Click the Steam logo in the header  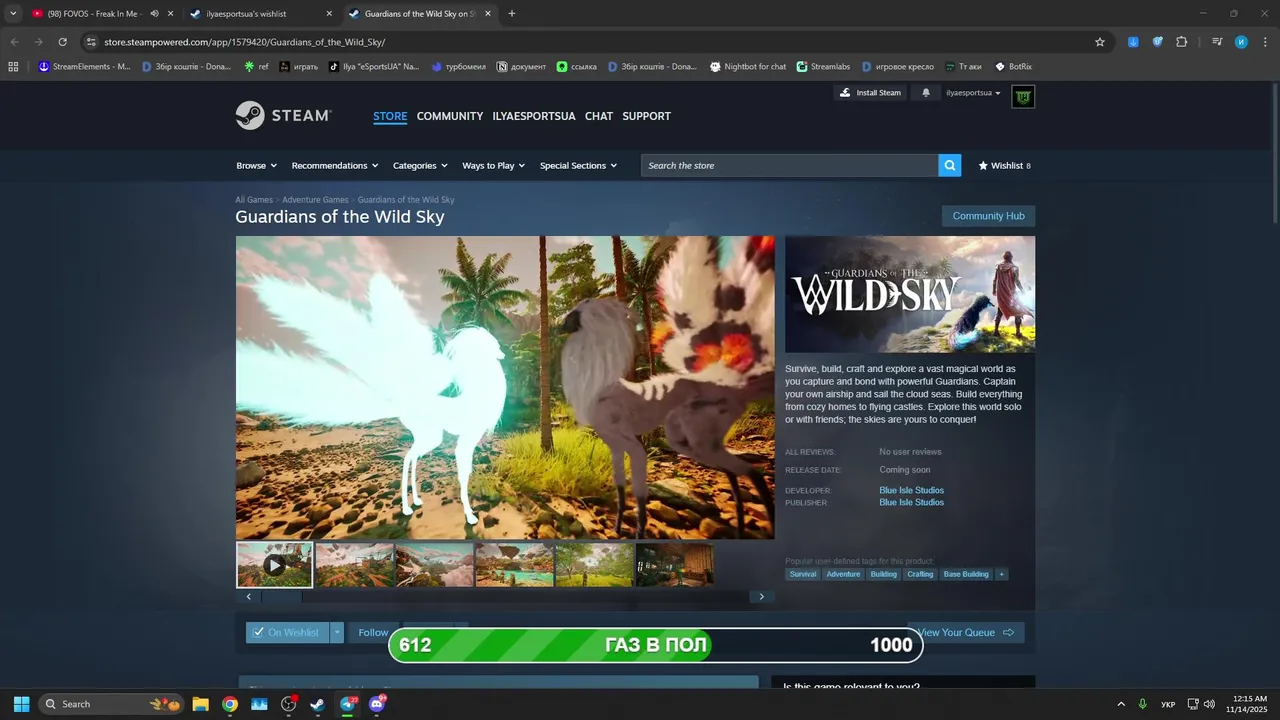[x=283, y=116]
